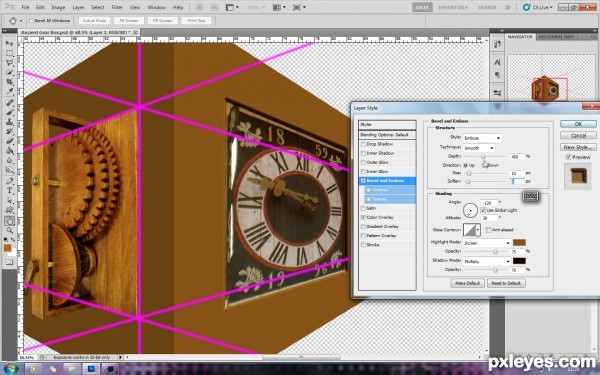Switch to the Navigator panel tab
The height and width of the screenshot is (375, 600).
pos(520,37)
